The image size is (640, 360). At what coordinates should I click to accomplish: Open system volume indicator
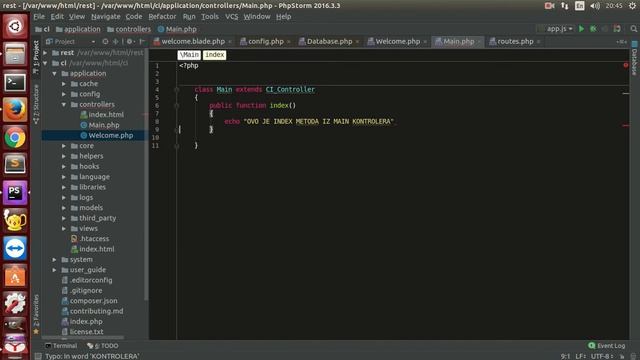pos(595,6)
